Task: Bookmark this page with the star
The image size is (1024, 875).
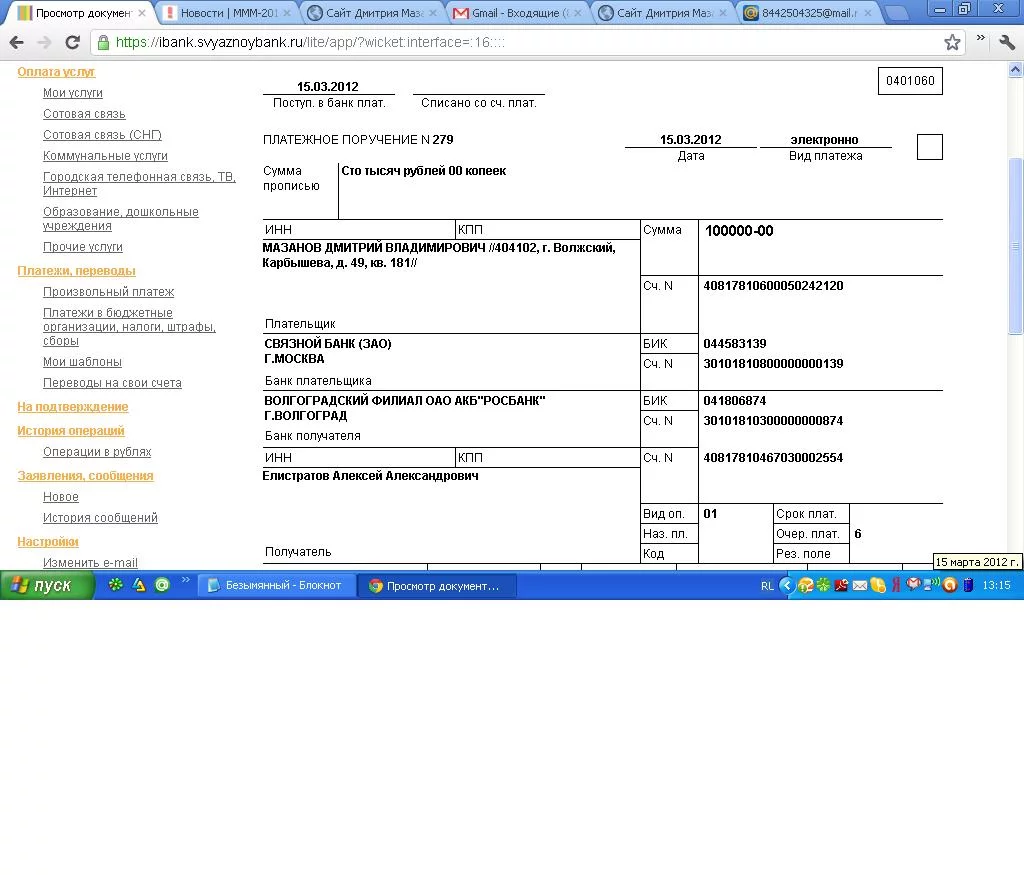Action: point(952,42)
